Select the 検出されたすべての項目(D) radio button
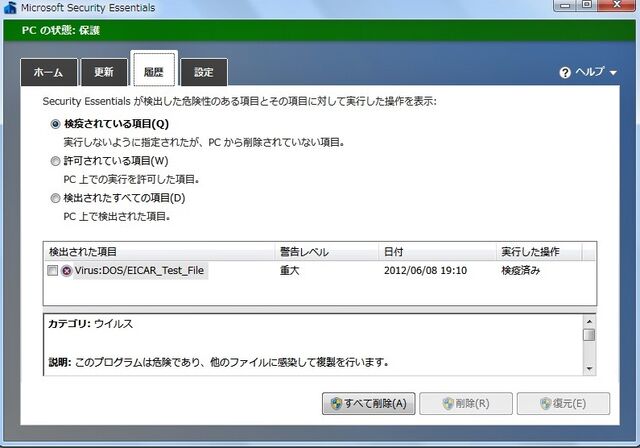This screenshot has height=448, width=640. (55, 198)
